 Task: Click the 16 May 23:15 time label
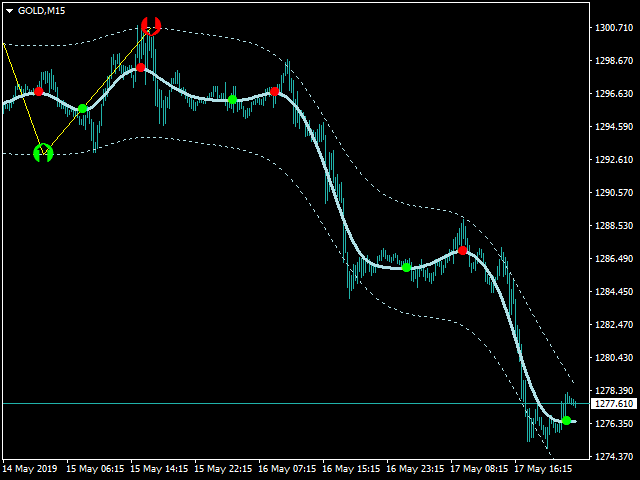click(x=415, y=469)
